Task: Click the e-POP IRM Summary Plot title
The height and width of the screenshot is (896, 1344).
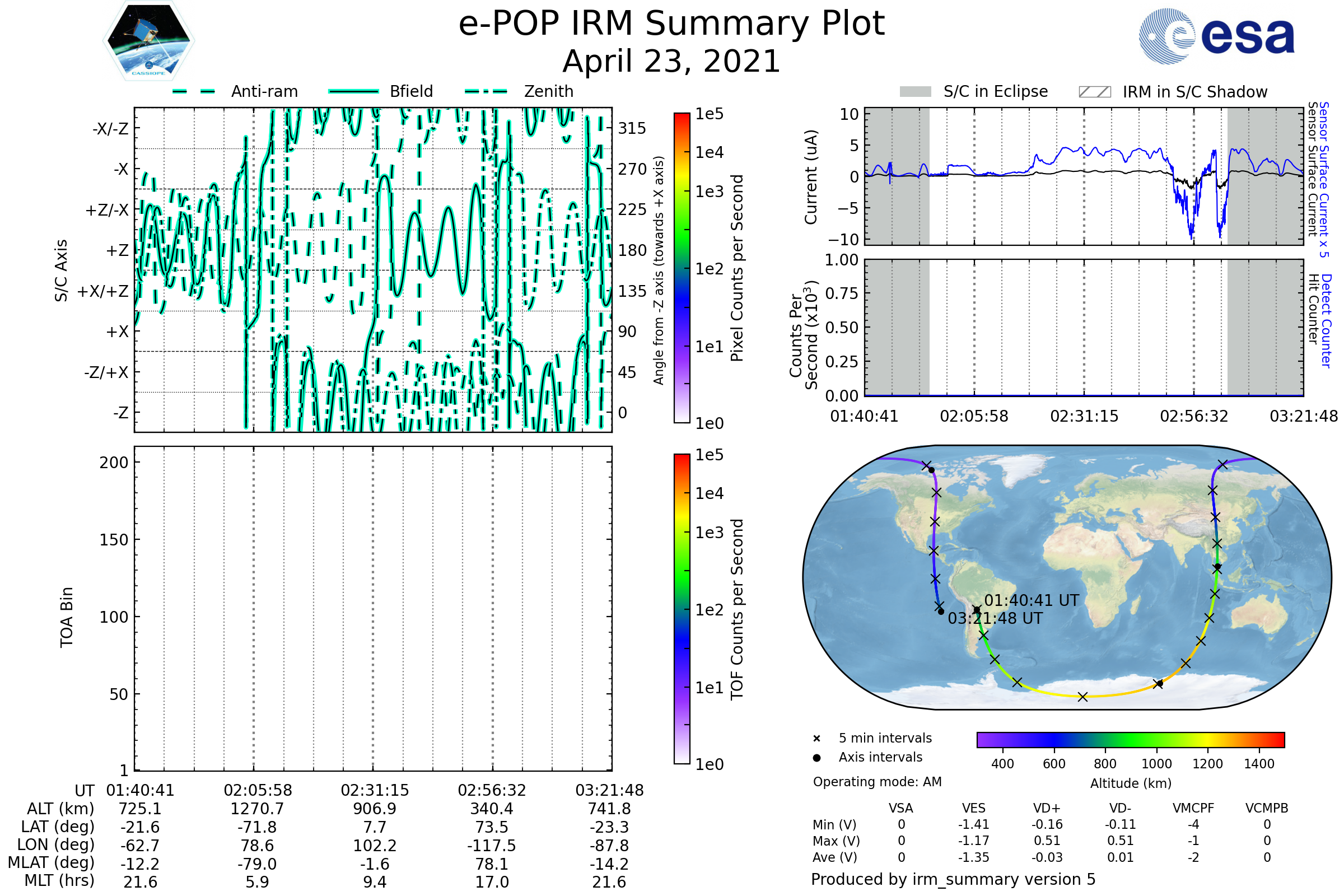Action: click(x=671, y=24)
